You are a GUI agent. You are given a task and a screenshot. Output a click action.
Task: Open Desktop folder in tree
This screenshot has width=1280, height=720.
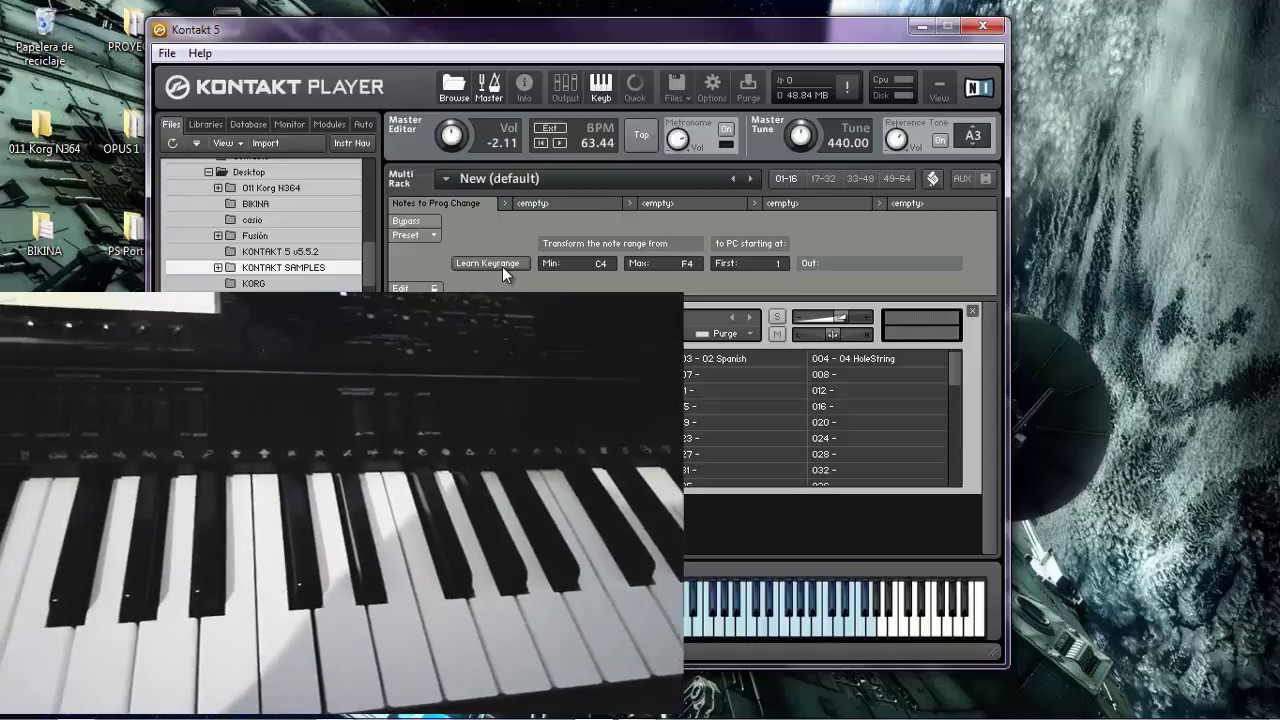pyautogui.click(x=248, y=172)
